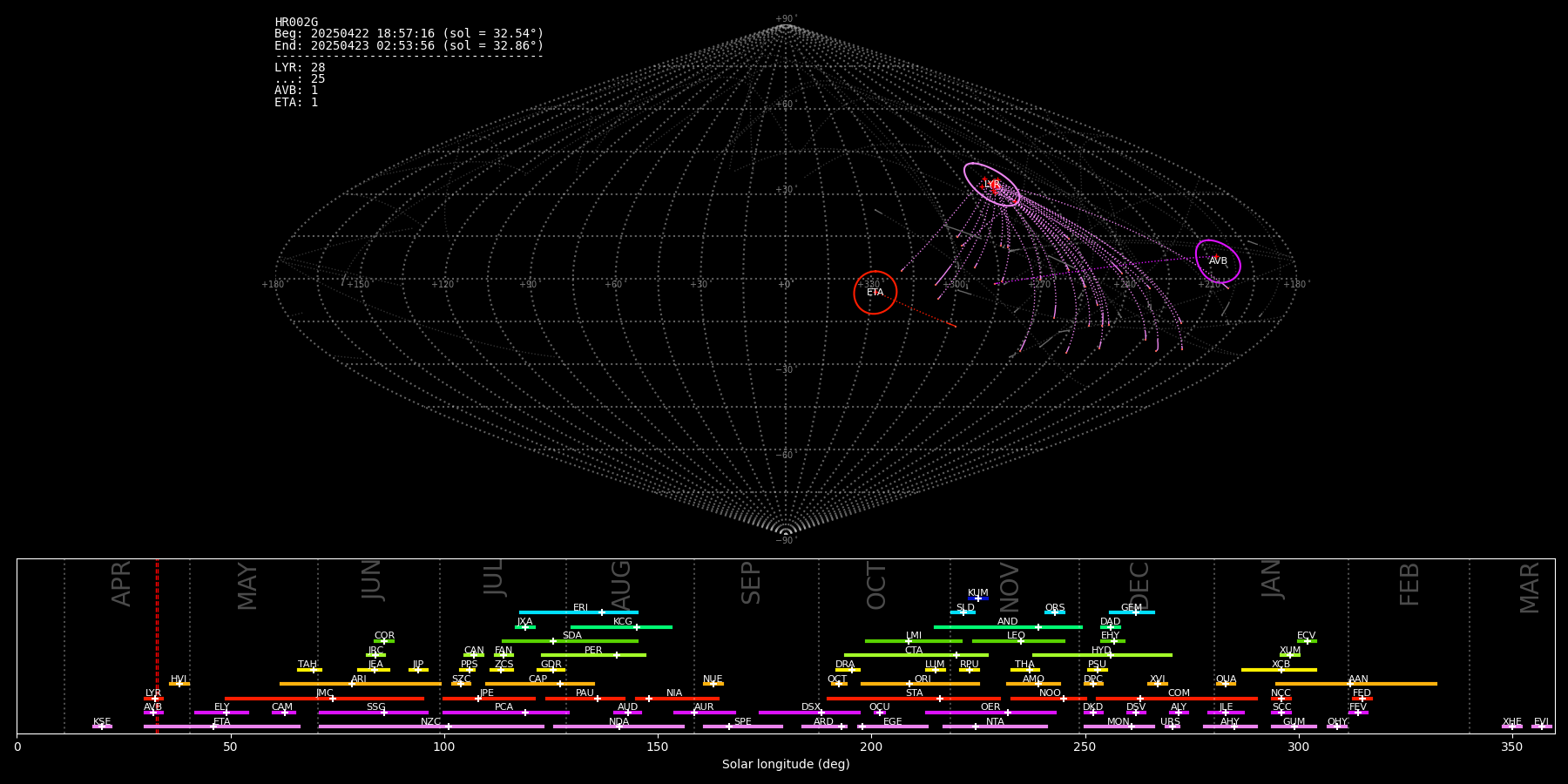Screen dimensions: 1568x784
Task: Click the OER shower bar label
Action: coord(990,707)
